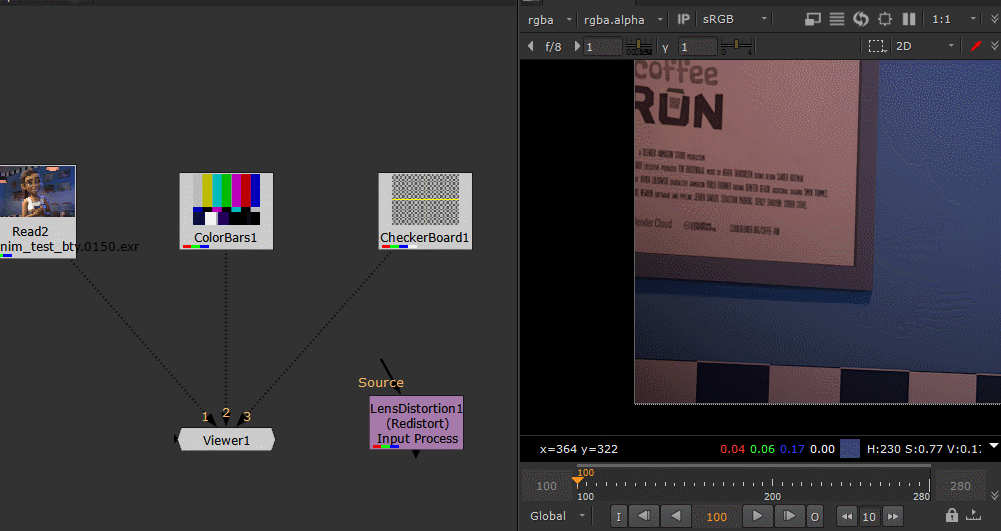Toggle the scanline display icon in viewer
Image resolution: width=1001 pixels, height=531 pixels.
click(837, 19)
